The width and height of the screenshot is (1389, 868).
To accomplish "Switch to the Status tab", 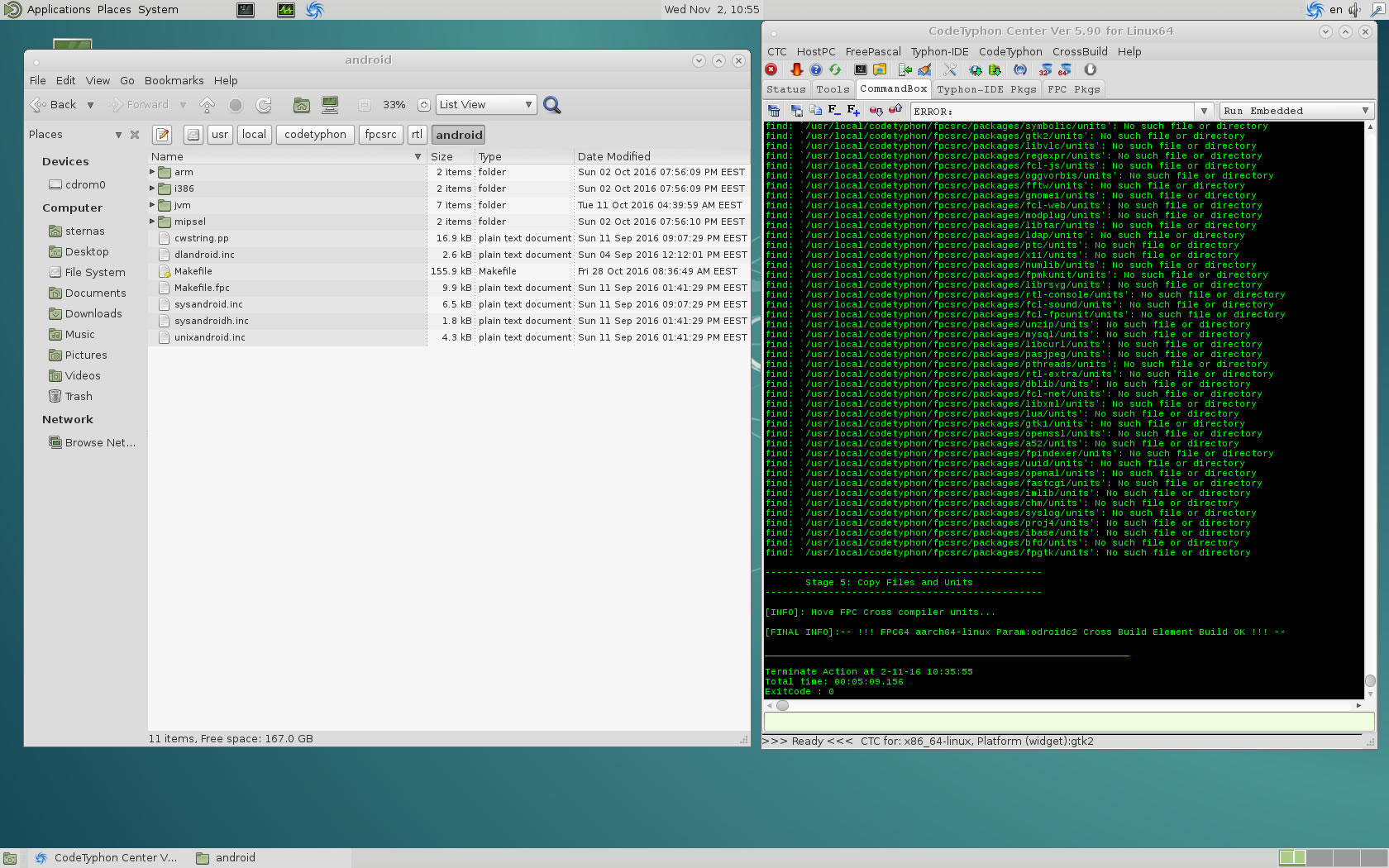I will click(786, 89).
